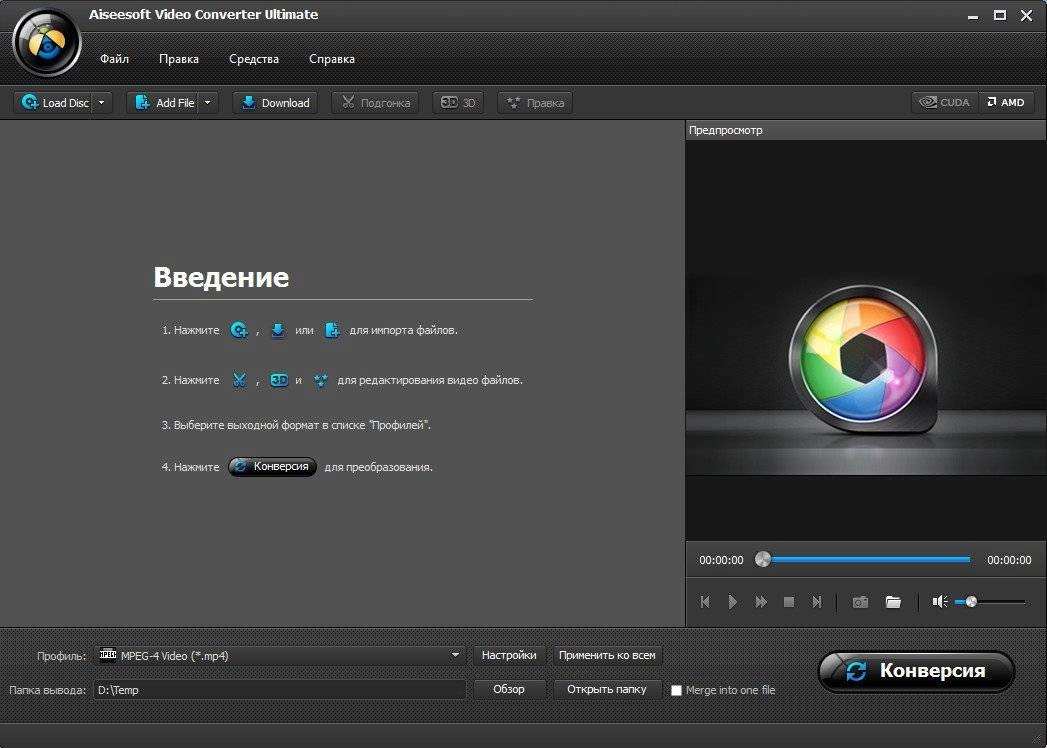Click the large Конверсия convert button
The image size is (1047, 748).
pos(917,671)
